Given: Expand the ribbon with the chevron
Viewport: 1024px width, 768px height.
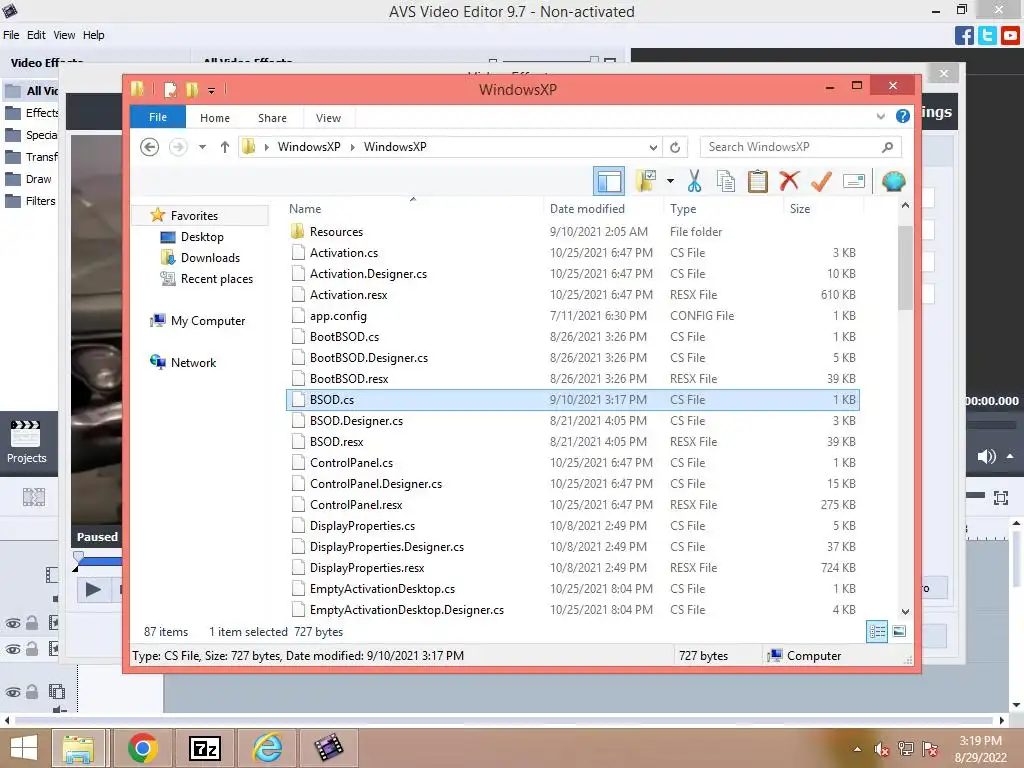Looking at the screenshot, I should pyautogui.click(x=880, y=116).
